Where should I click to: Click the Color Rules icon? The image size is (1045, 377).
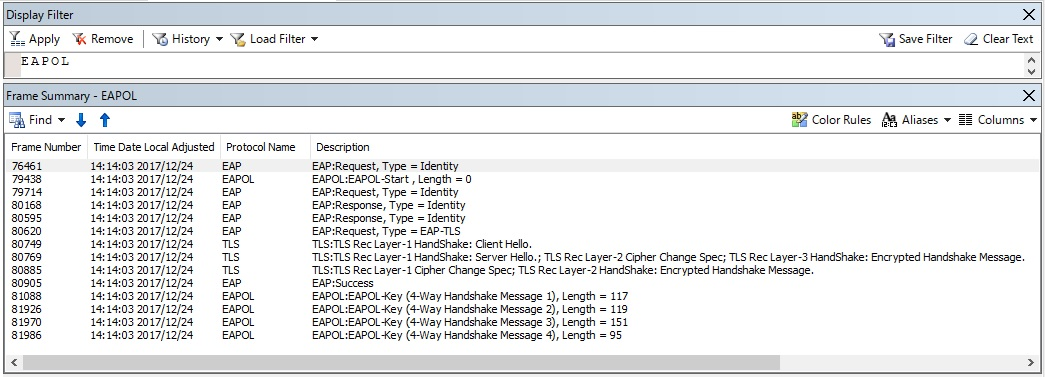click(799, 120)
